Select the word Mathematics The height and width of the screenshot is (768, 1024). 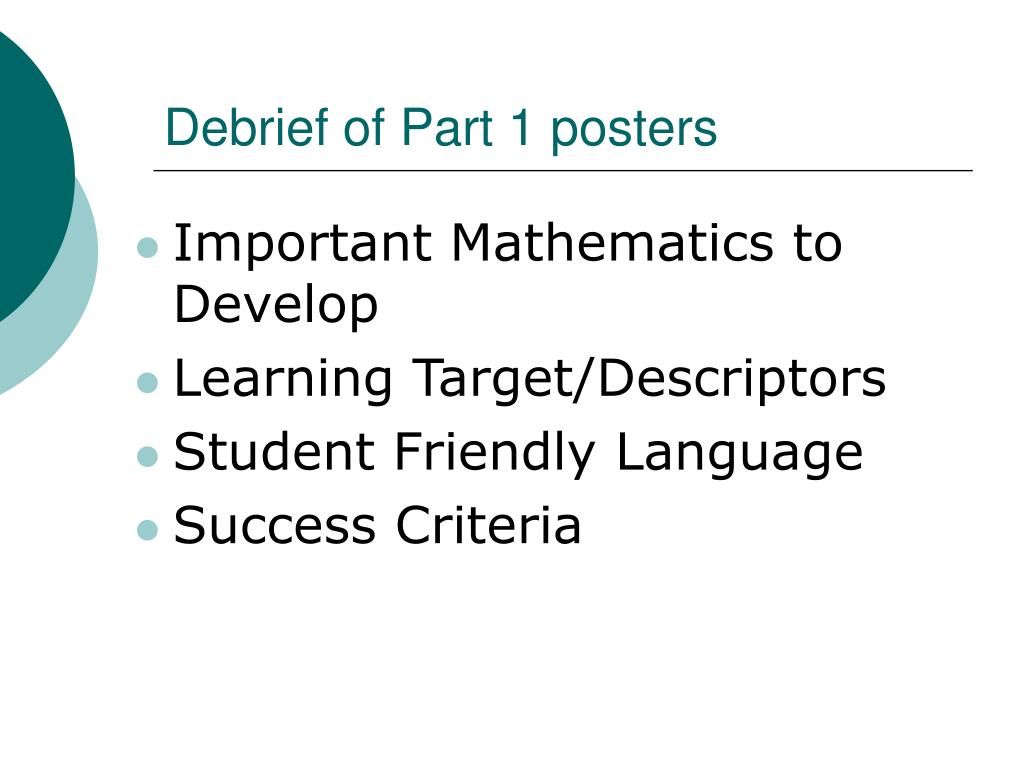(612, 243)
